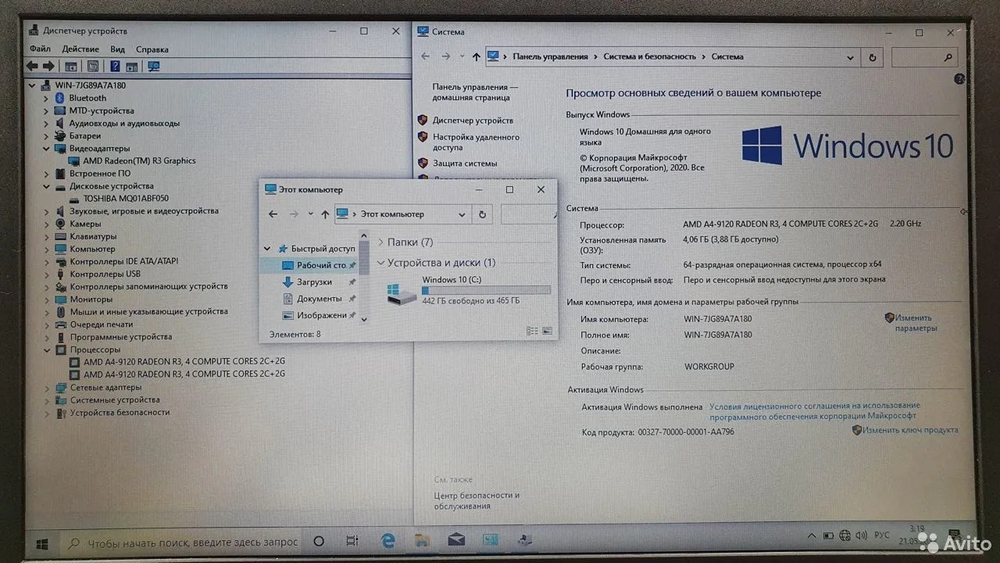
Task: Click the help question mark in Система window
Action: 959,79
